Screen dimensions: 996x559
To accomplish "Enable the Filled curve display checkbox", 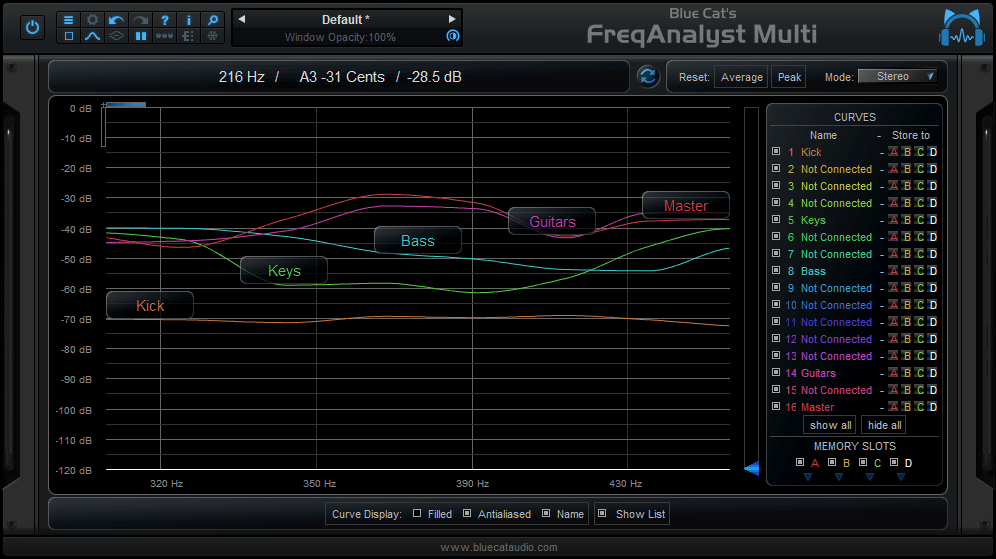I will point(417,514).
